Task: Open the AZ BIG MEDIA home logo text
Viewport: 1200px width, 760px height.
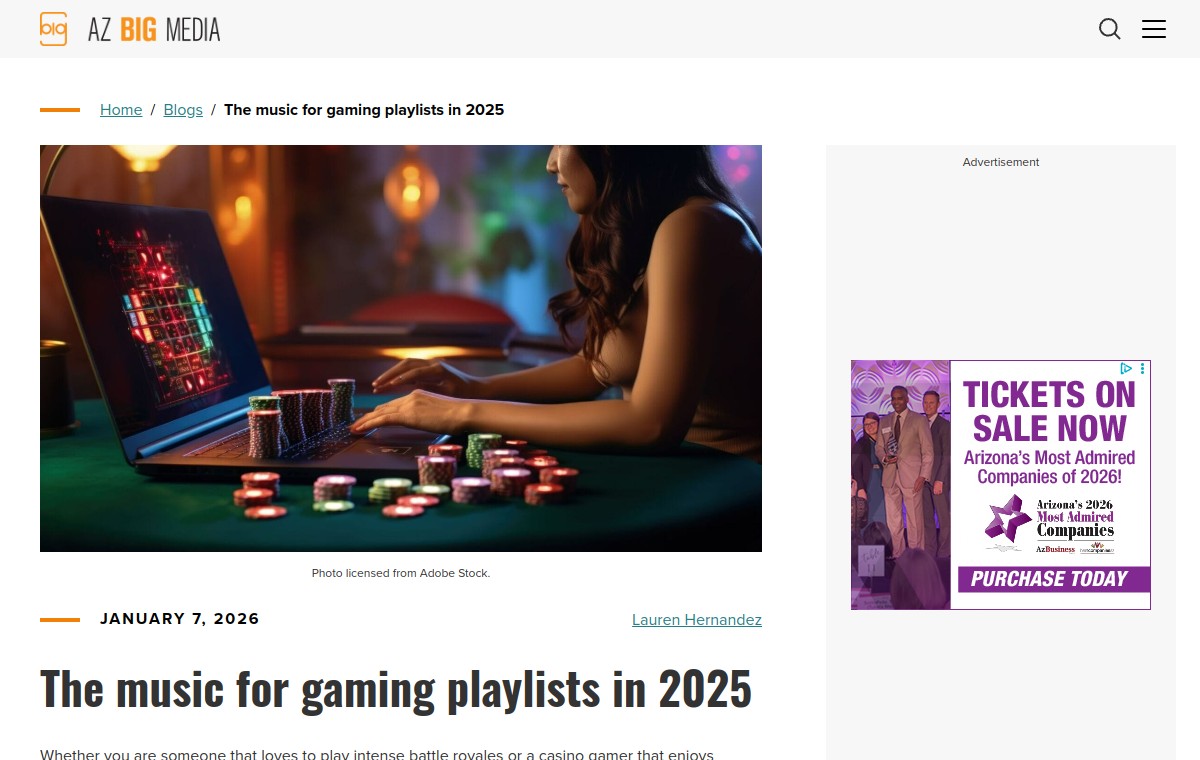Action: click(154, 30)
